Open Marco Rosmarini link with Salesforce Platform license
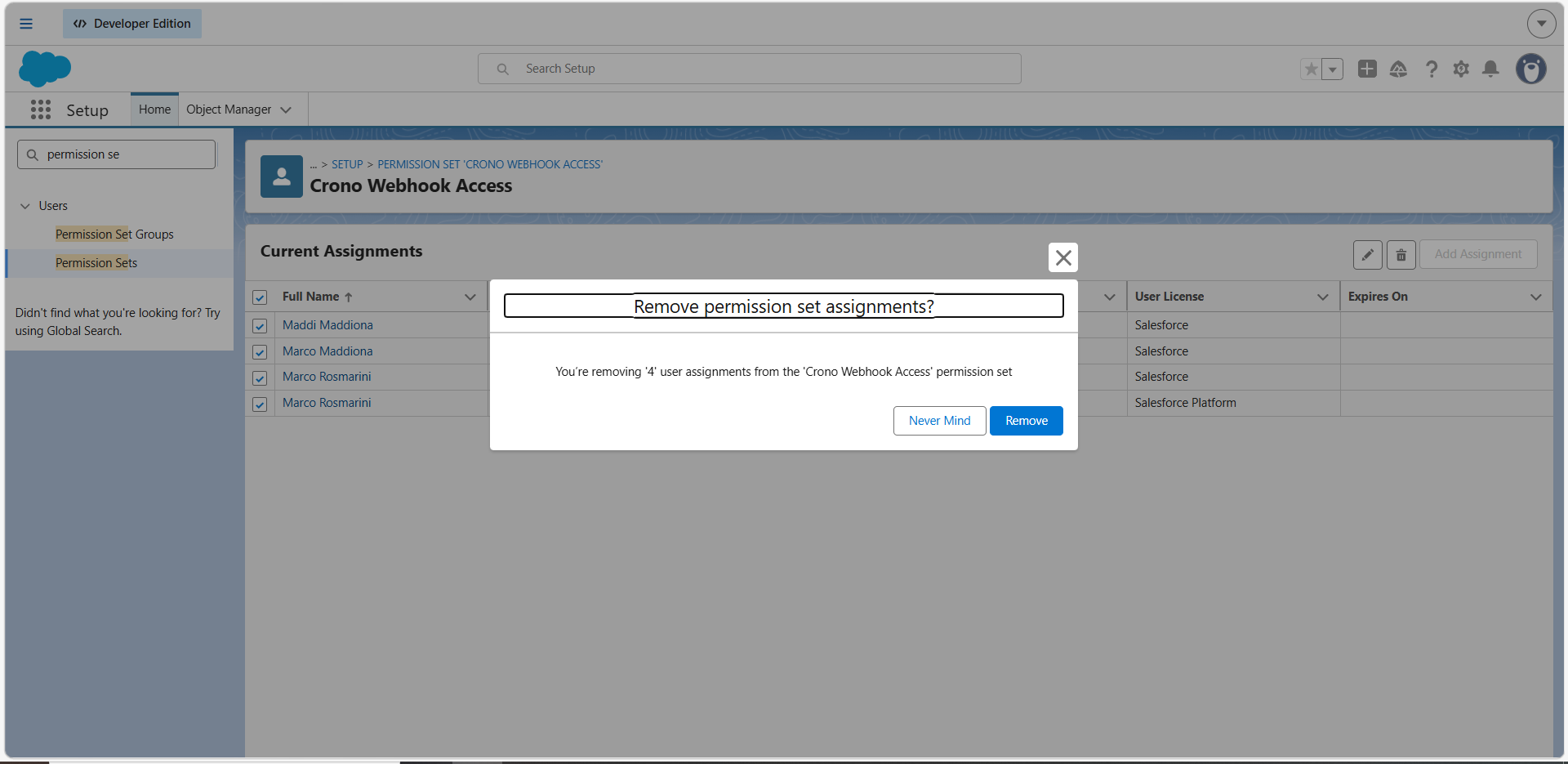 click(327, 403)
